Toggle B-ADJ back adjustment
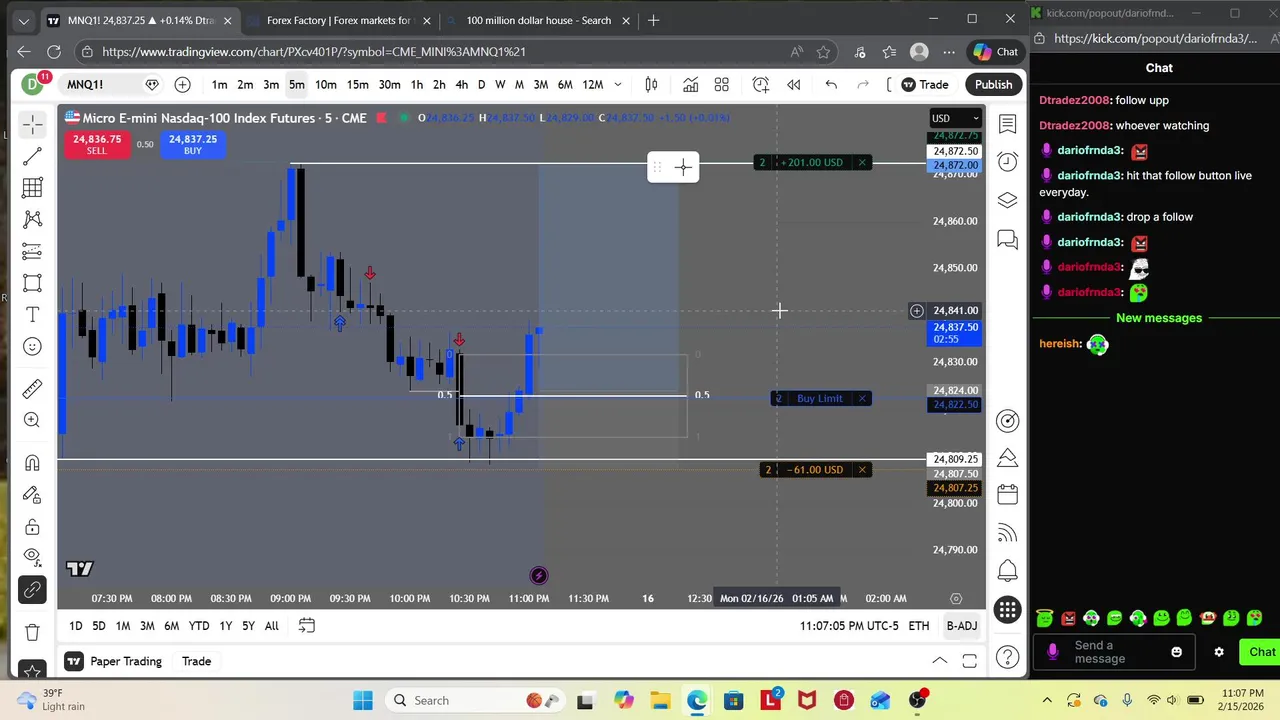The width and height of the screenshot is (1280, 720). (x=962, y=626)
